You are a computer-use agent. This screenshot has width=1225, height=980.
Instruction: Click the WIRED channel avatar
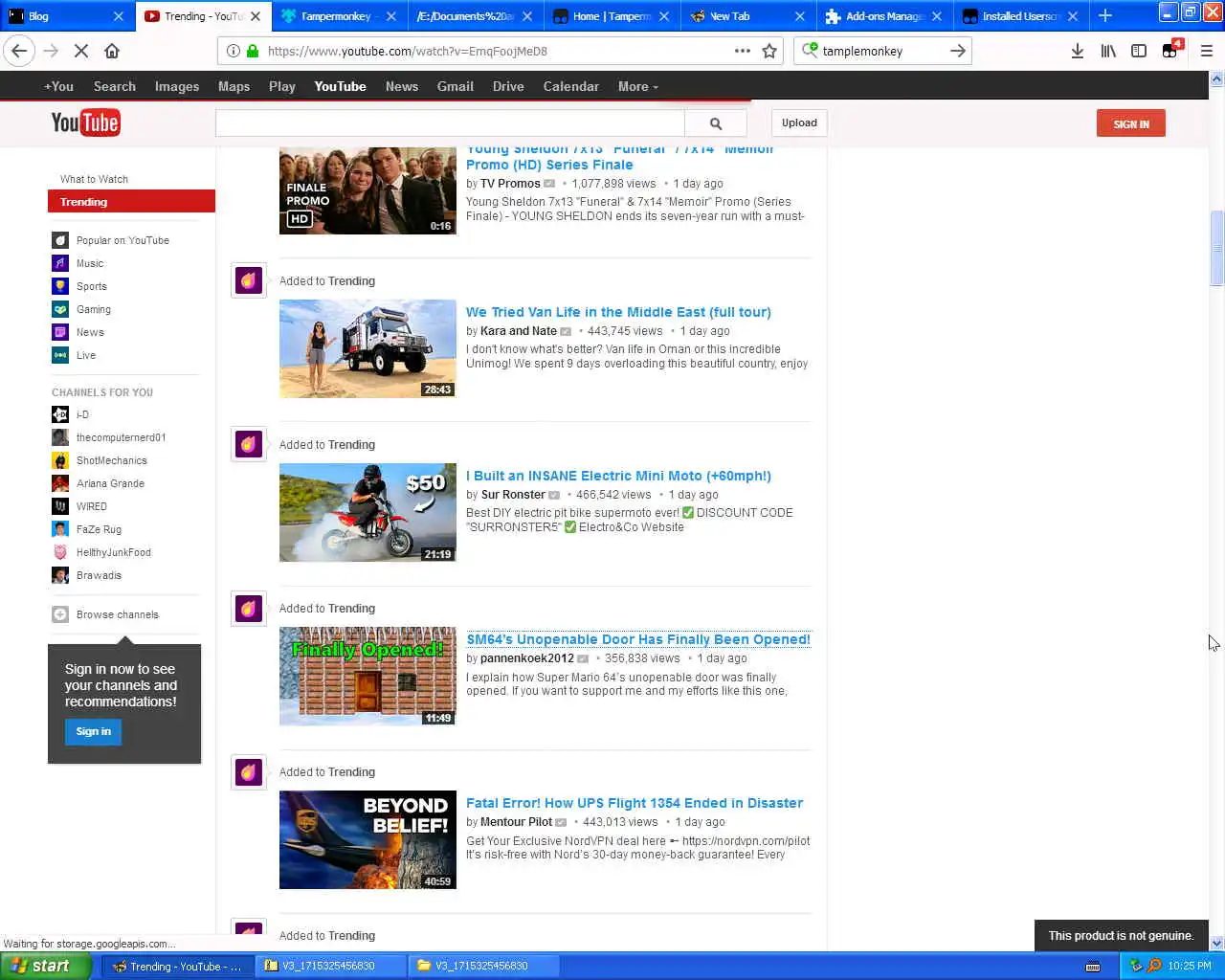[x=60, y=506]
